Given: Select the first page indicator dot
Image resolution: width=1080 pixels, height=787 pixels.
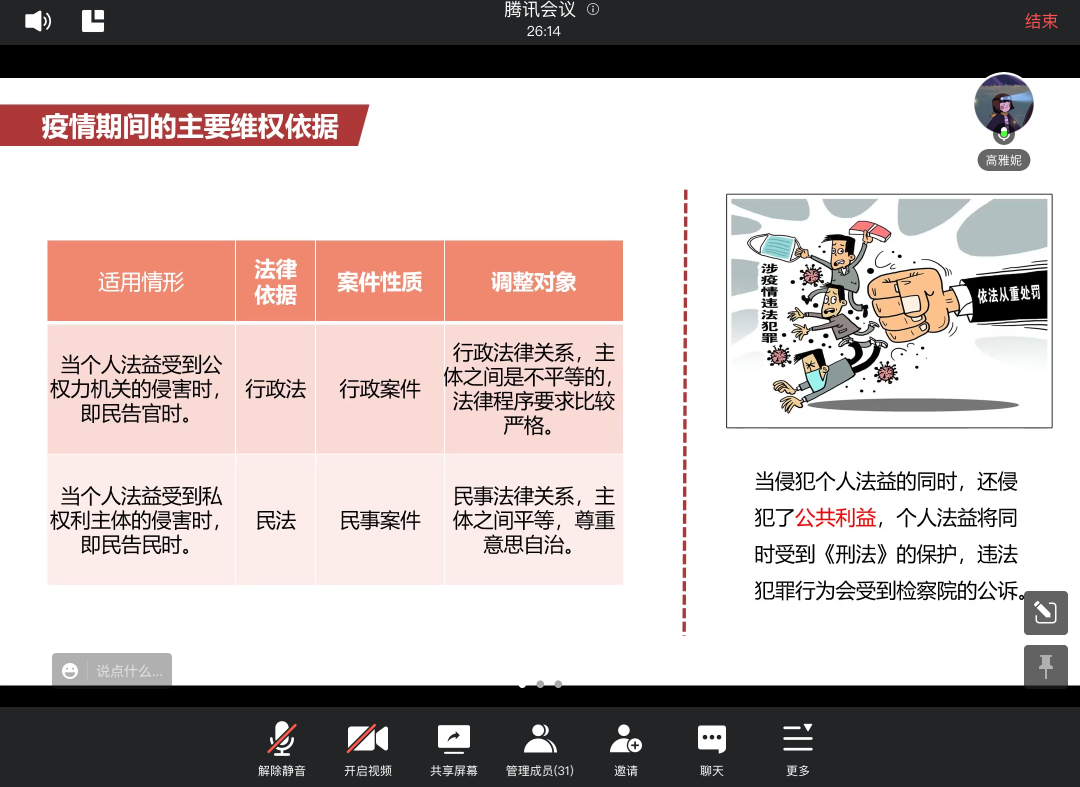Looking at the screenshot, I should tap(522, 684).
